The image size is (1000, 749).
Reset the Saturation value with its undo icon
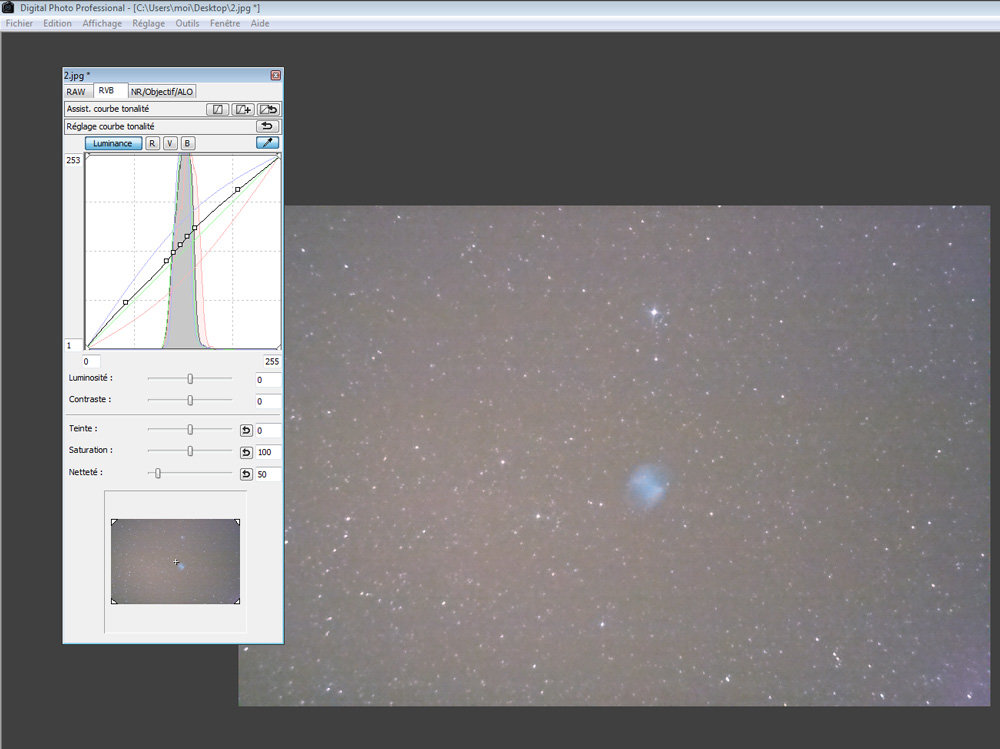point(246,452)
